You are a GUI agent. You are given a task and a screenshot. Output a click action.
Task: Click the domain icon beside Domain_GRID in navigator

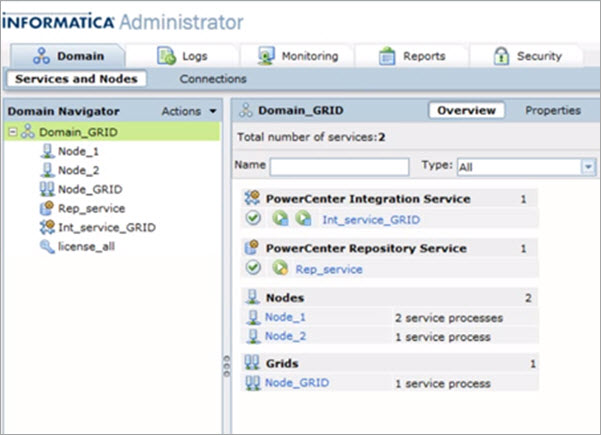(28, 132)
